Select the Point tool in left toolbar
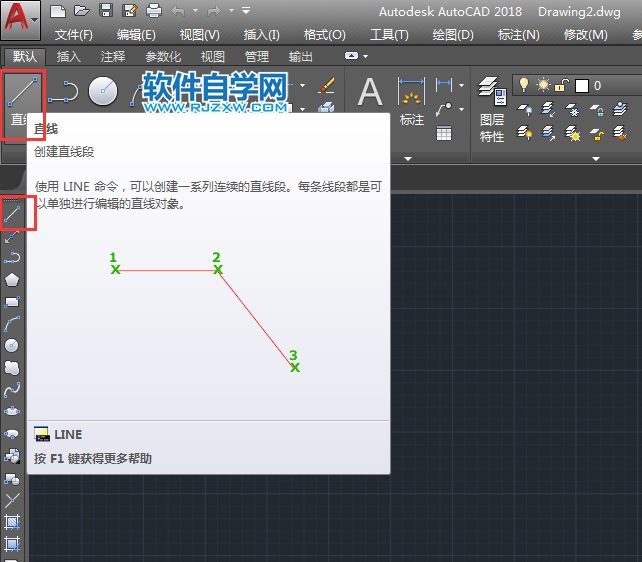 [x=12, y=500]
